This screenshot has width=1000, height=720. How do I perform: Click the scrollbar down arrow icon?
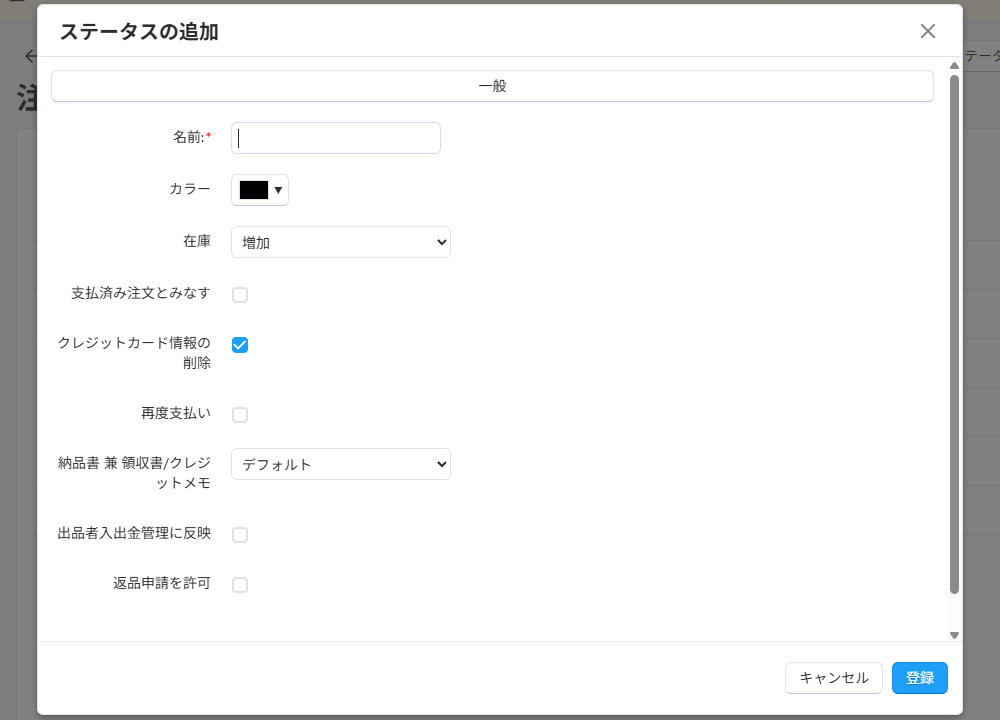click(x=954, y=634)
